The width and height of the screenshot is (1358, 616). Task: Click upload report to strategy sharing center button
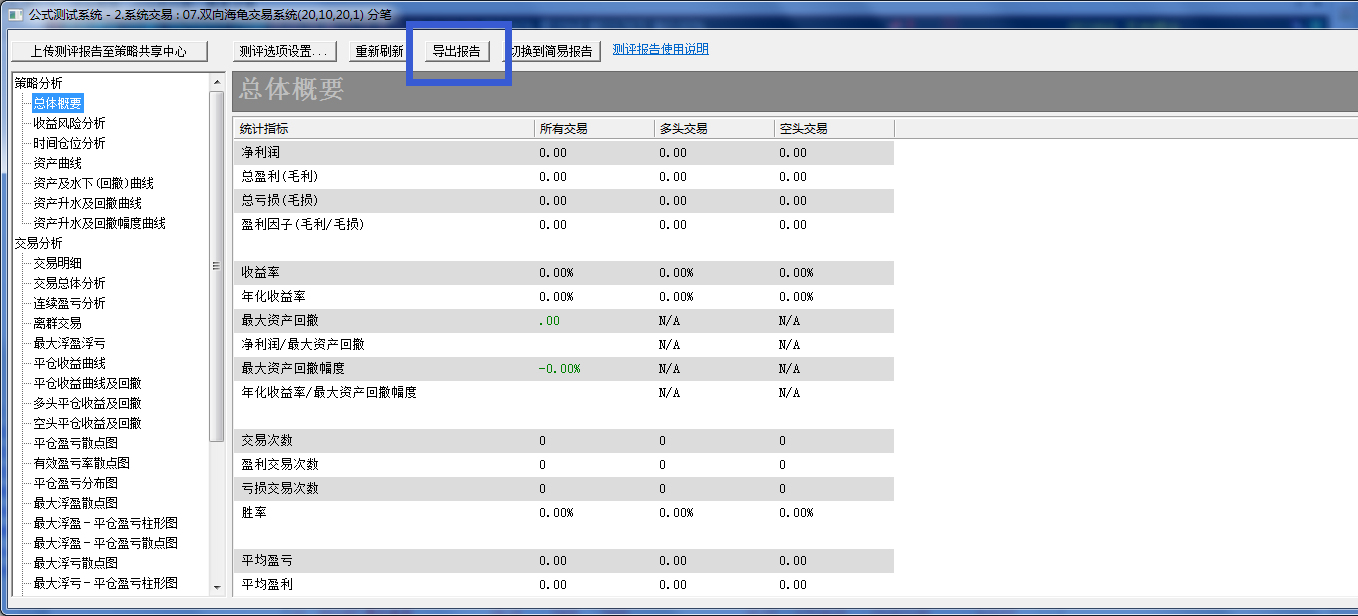point(108,51)
